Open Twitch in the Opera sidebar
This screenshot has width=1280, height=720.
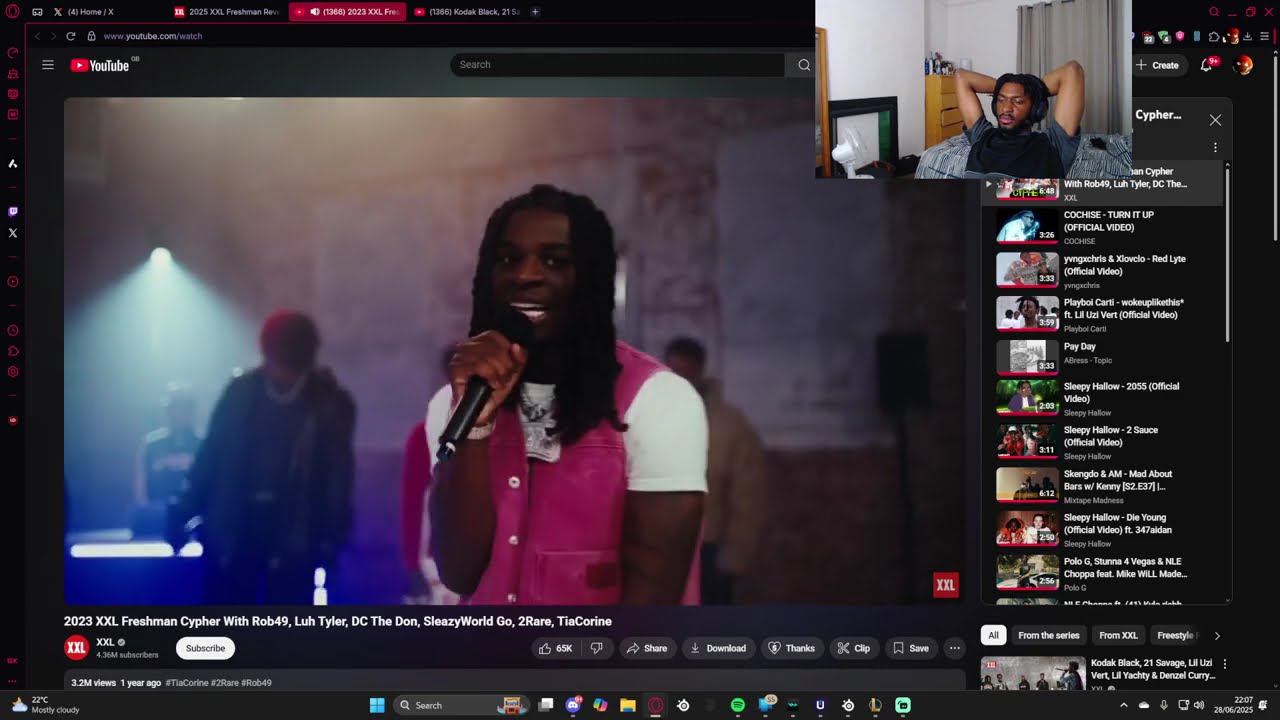tap(13, 212)
